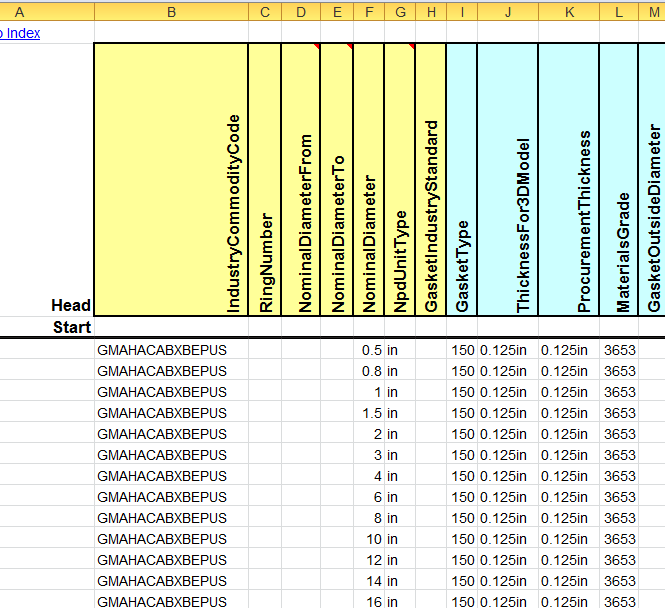Select column E header
665x608 pixels.
pos(337,12)
